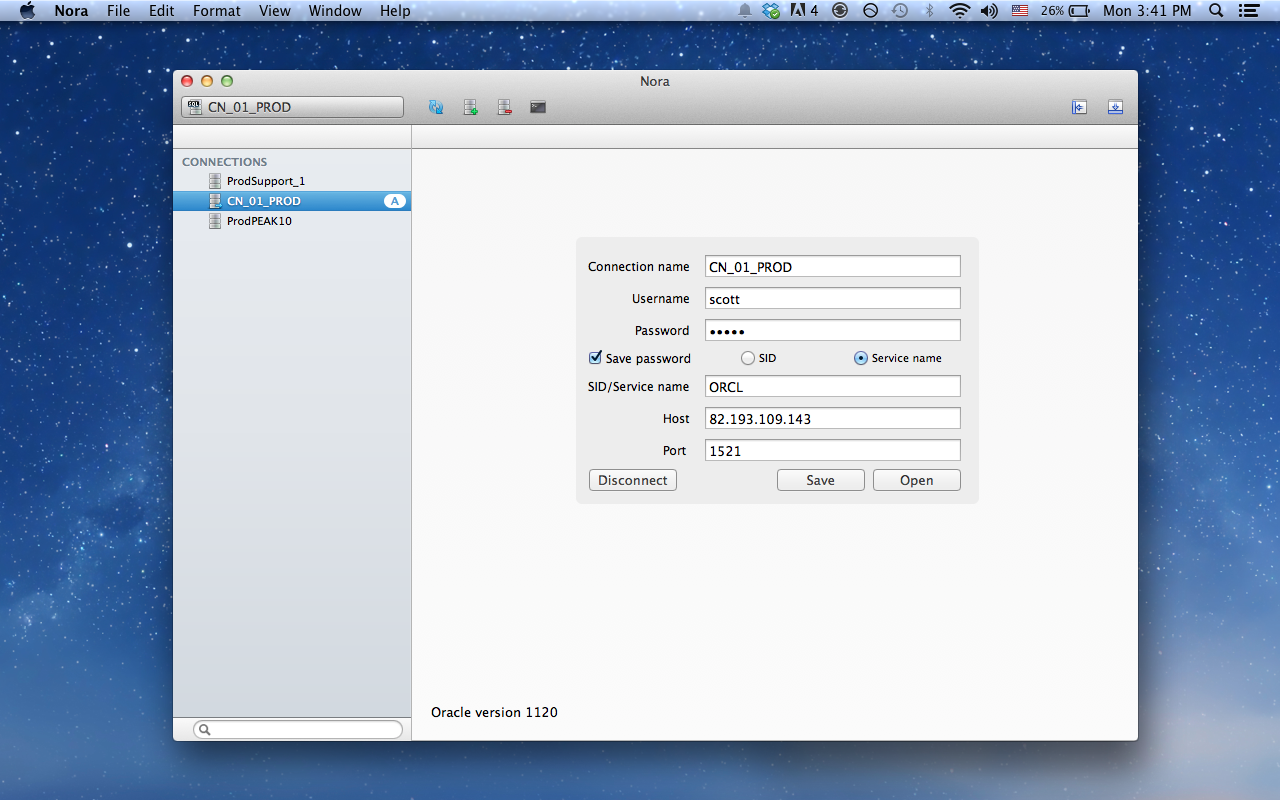Open the Wi-Fi menu bar icon
The height and width of the screenshot is (800, 1280).
(x=960, y=11)
